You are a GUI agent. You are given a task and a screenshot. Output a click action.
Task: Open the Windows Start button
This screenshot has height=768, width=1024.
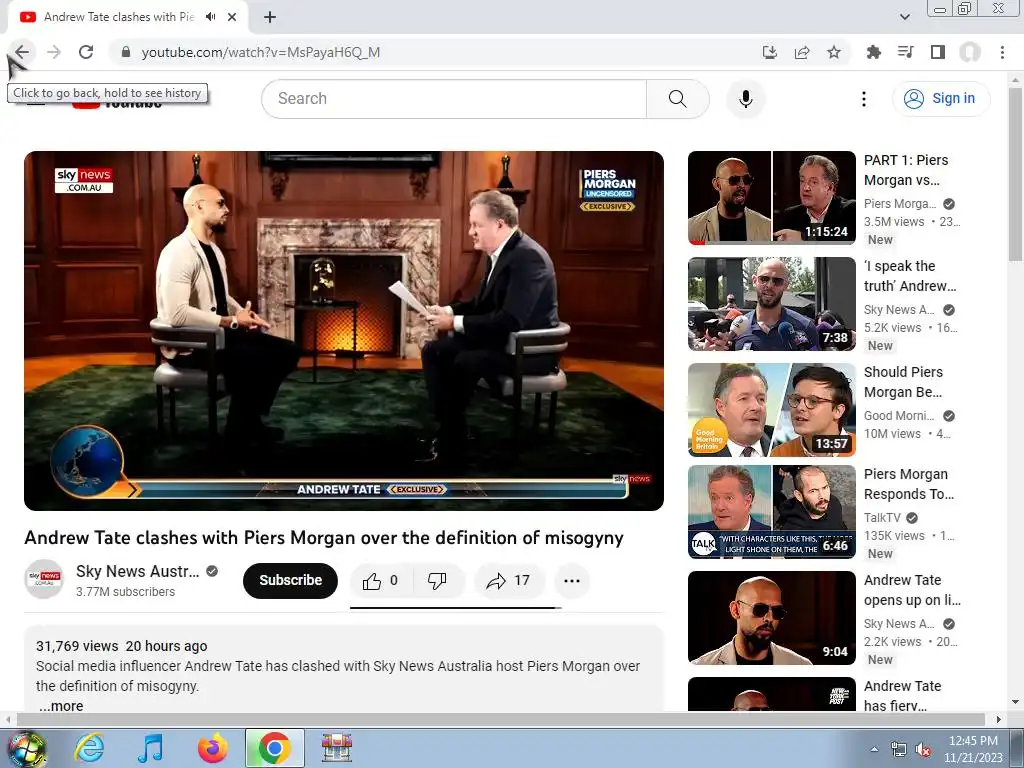[26, 748]
